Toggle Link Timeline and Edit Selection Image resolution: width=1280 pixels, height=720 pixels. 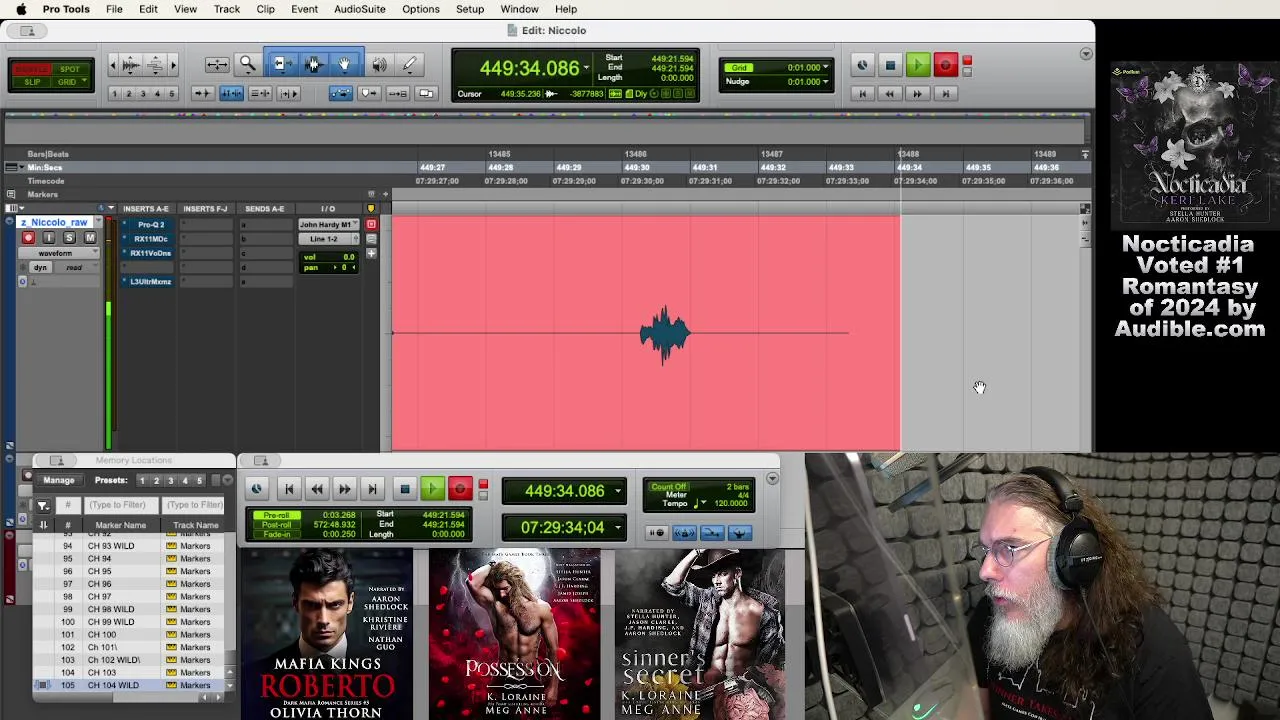click(231, 93)
